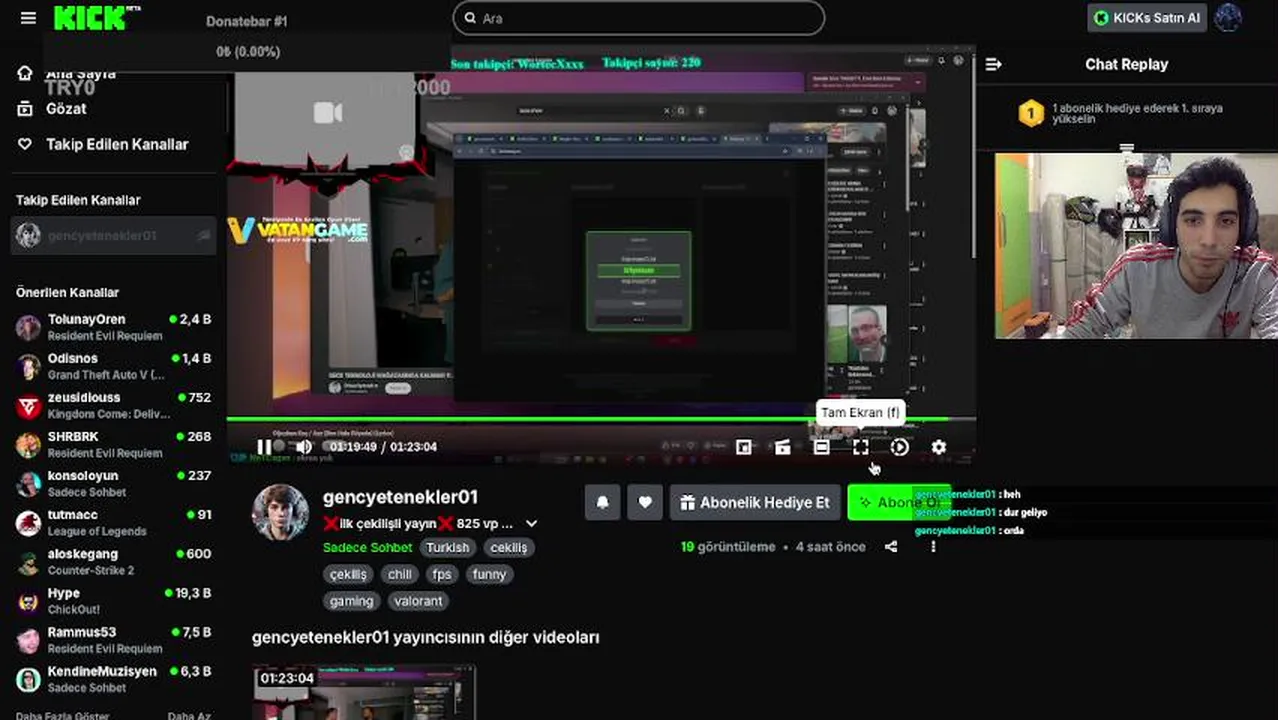Select the green Abone Ol button
The width and height of the screenshot is (1278, 720).
[898, 503]
